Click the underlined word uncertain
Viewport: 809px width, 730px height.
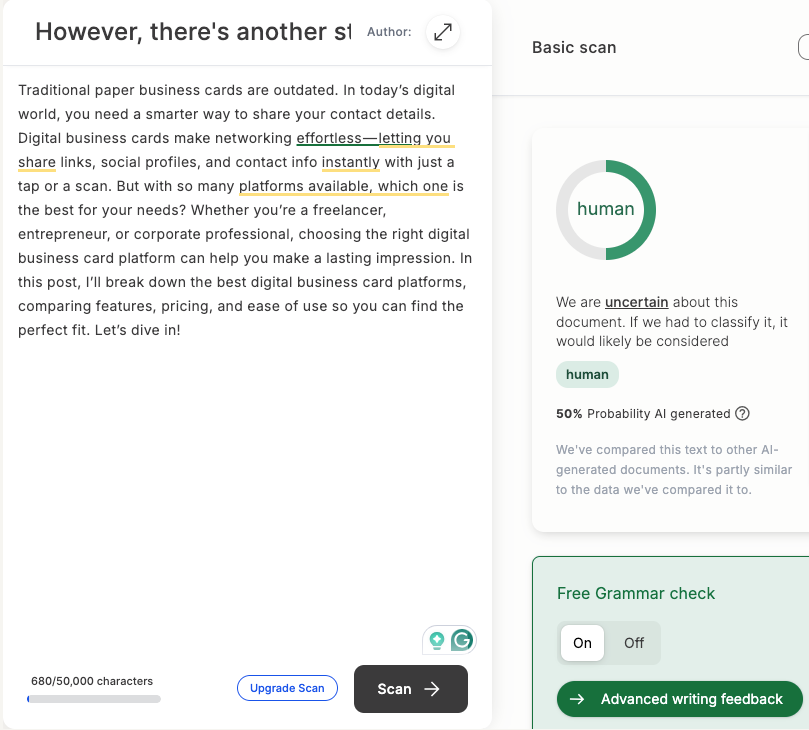(636, 302)
